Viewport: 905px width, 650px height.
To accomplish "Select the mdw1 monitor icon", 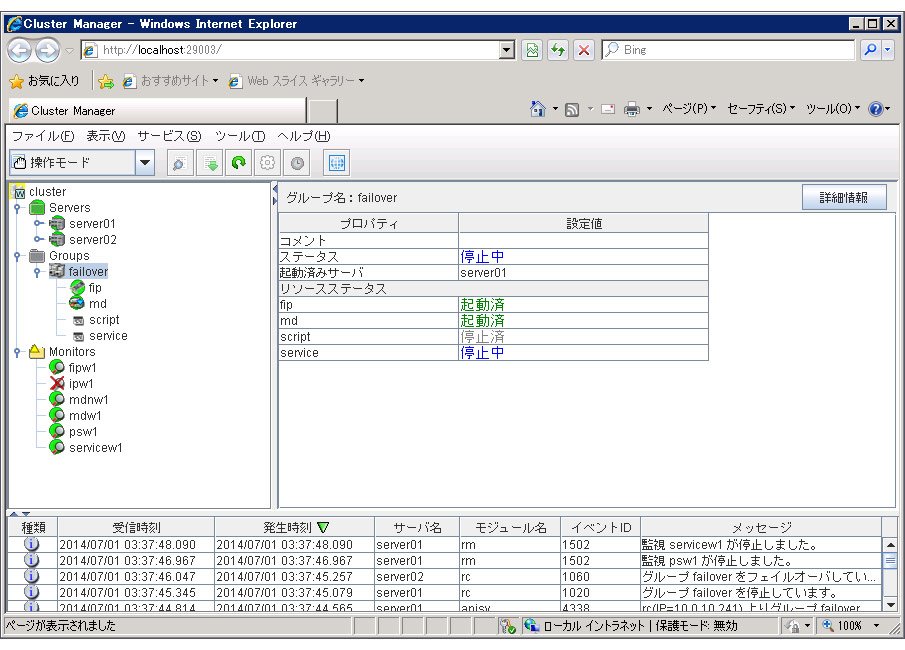I will [x=57, y=415].
